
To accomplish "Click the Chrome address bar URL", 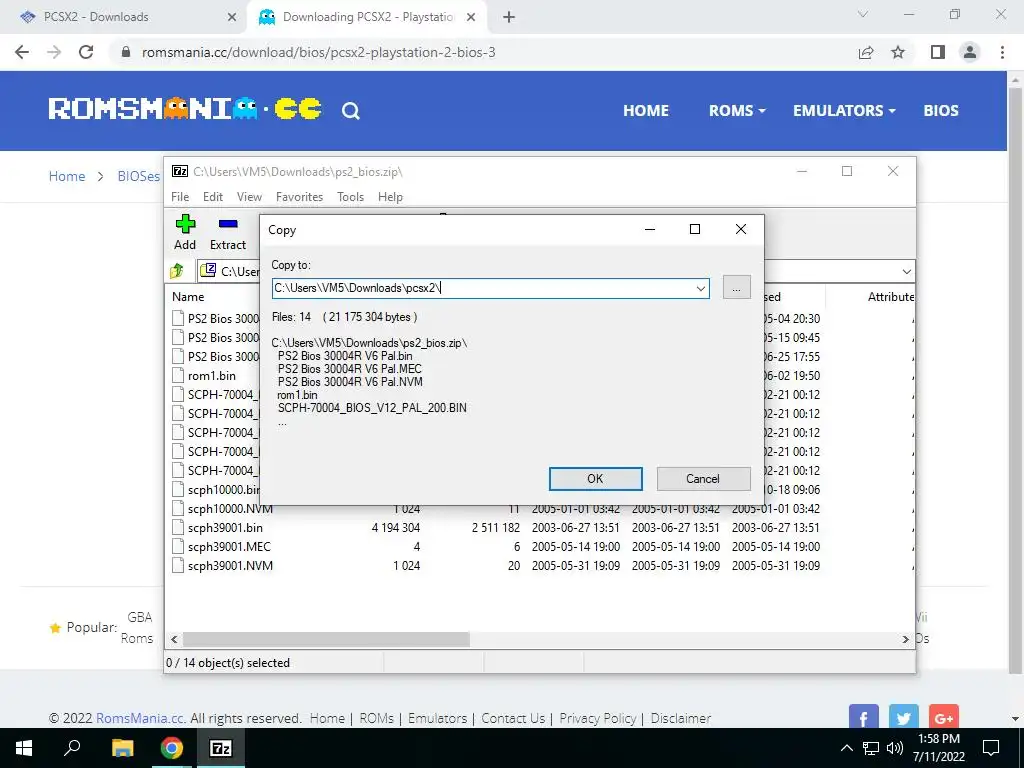I will [x=319, y=52].
